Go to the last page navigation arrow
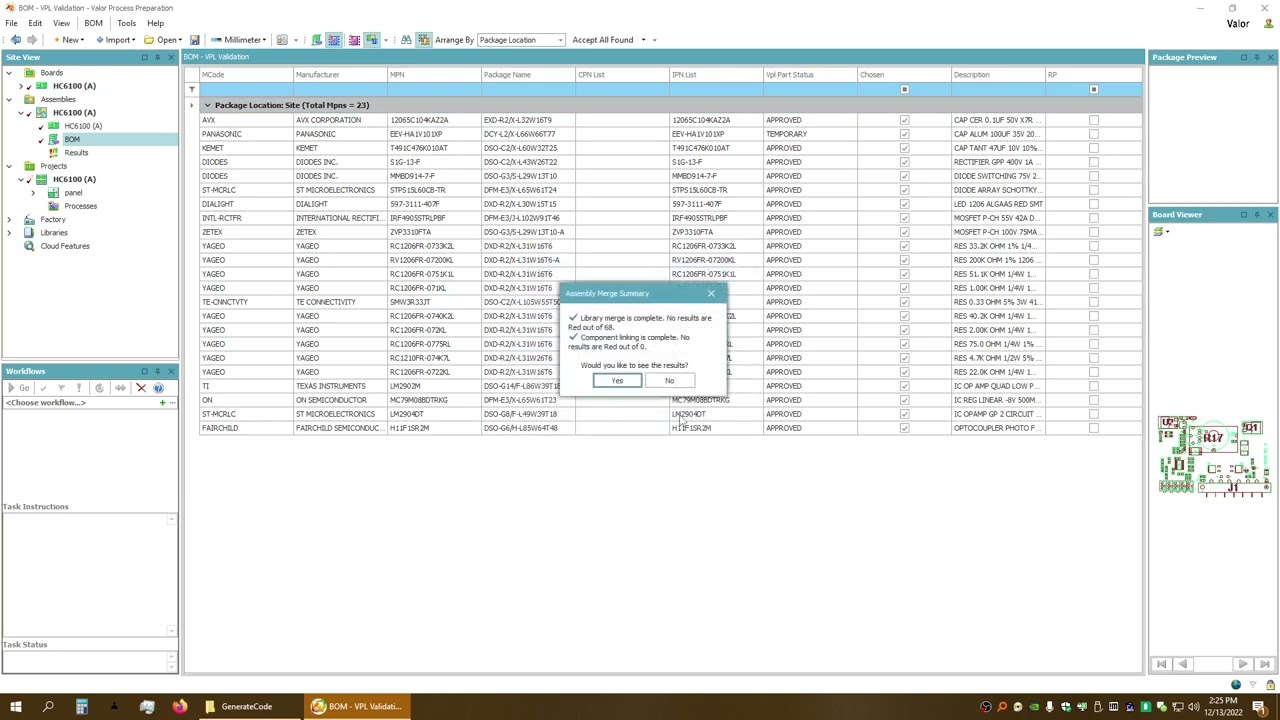1280x720 pixels. [1264, 664]
